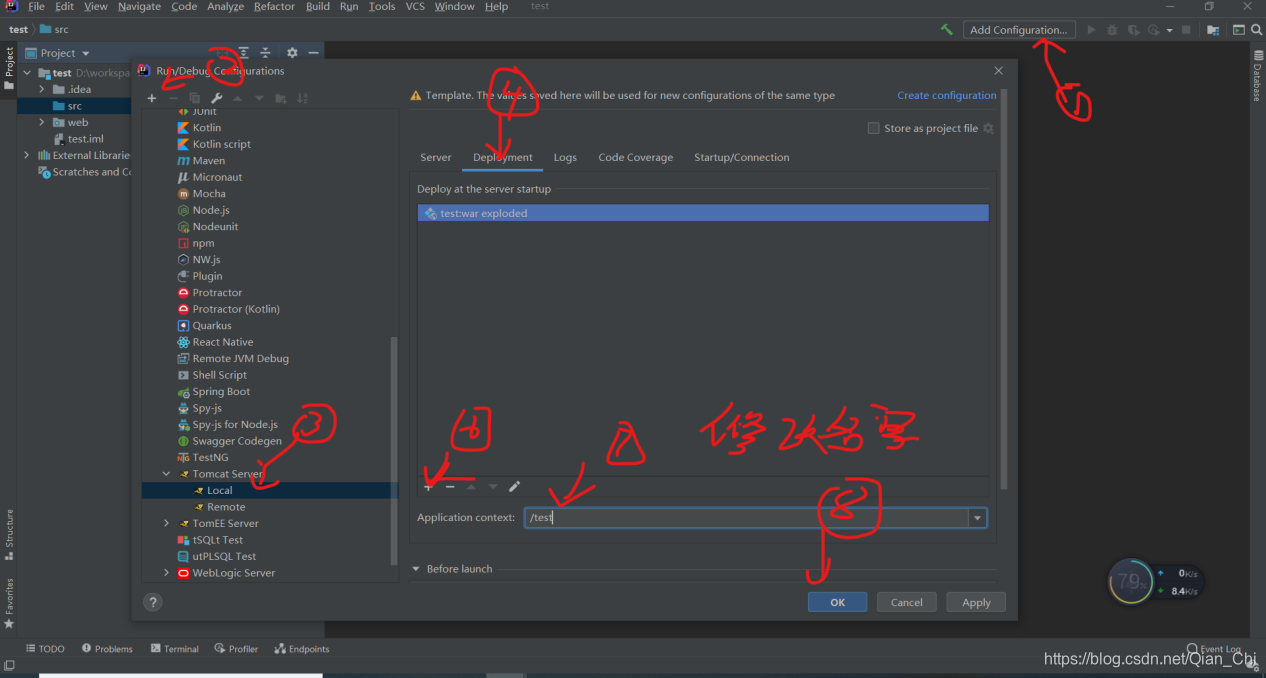Click the Add Configuration... button
The width and height of the screenshot is (1266, 678).
(x=1019, y=30)
